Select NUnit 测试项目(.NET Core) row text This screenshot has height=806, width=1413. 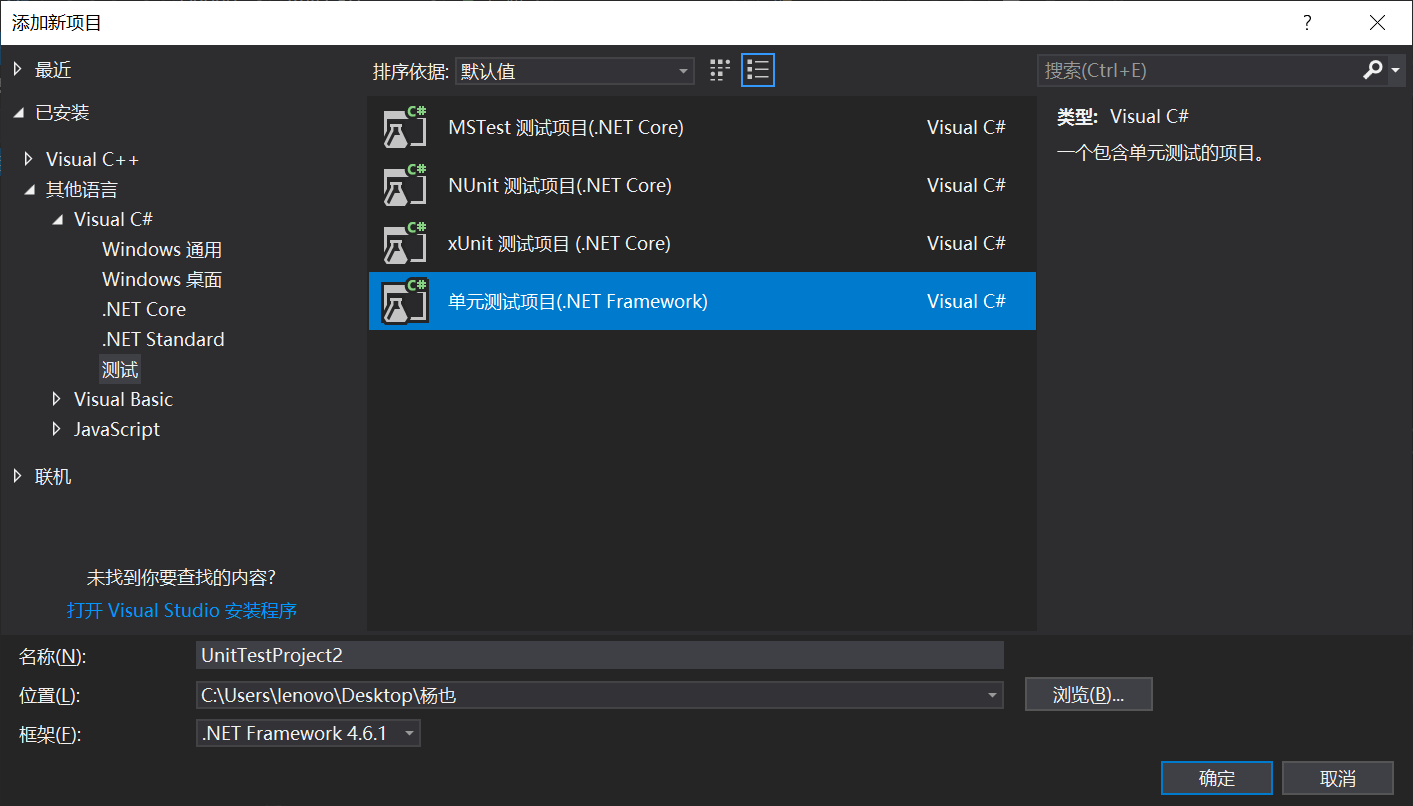pos(560,186)
